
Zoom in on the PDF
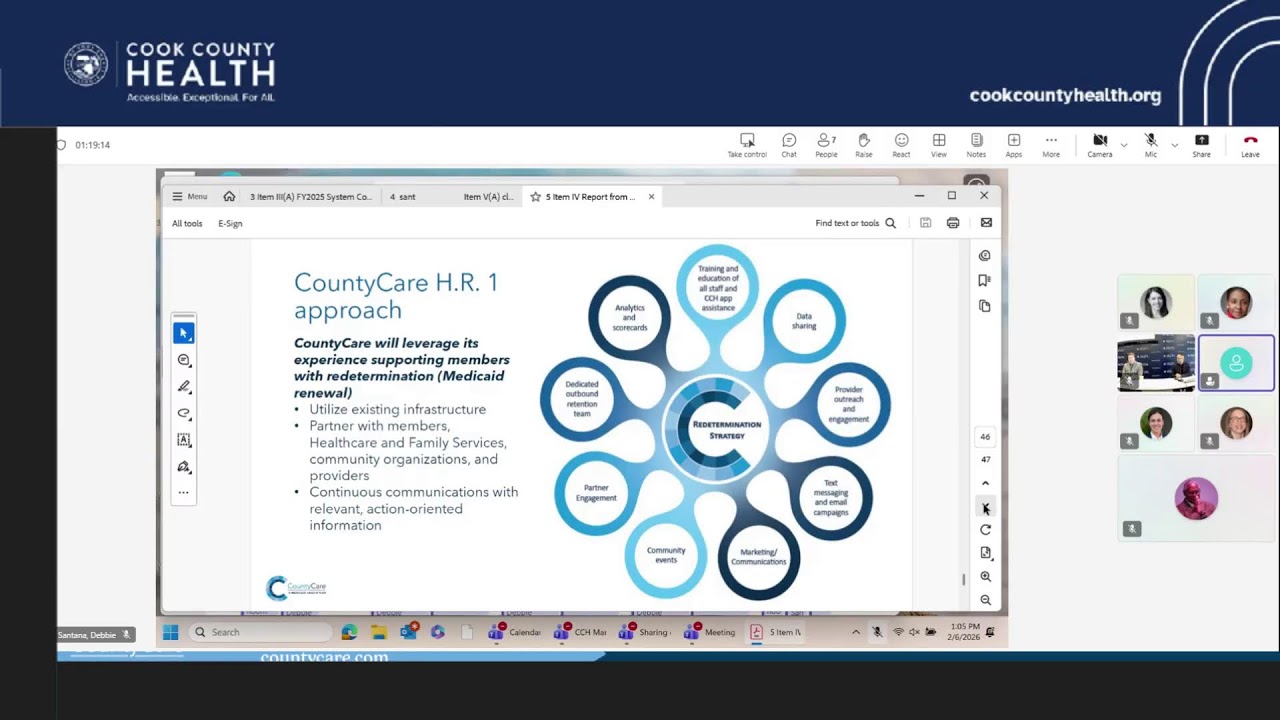(985, 577)
